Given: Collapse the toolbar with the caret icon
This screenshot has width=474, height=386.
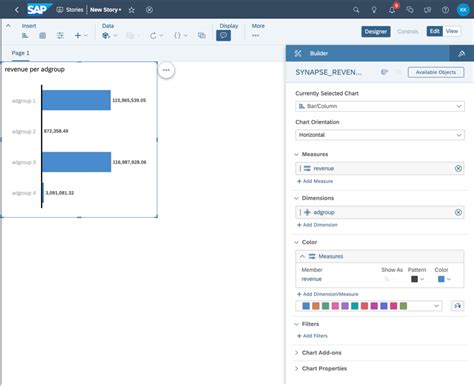Looking at the screenshot, I should point(8,26).
